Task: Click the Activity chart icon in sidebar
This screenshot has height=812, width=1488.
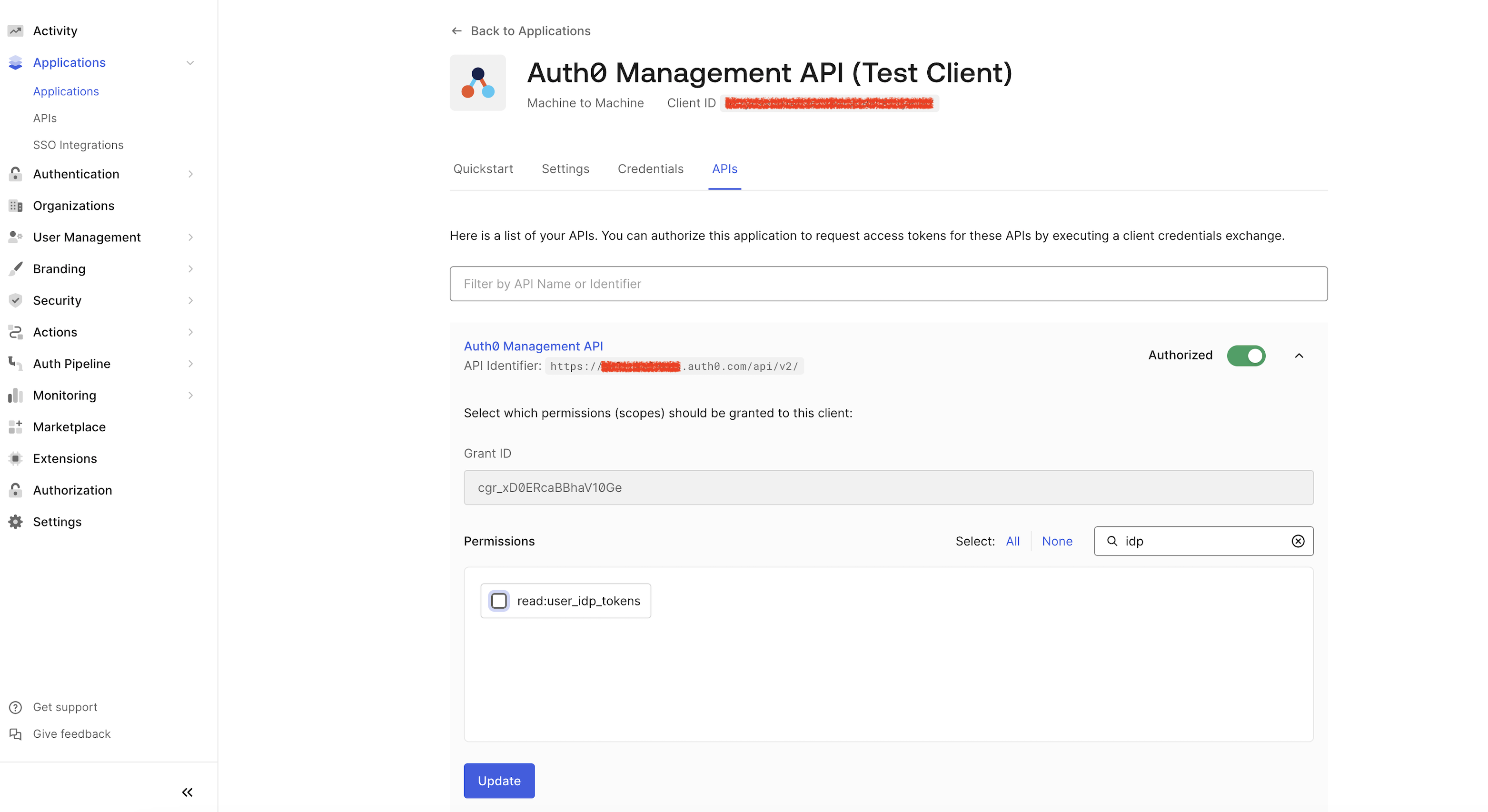Action: pyautogui.click(x=16, y=30)
